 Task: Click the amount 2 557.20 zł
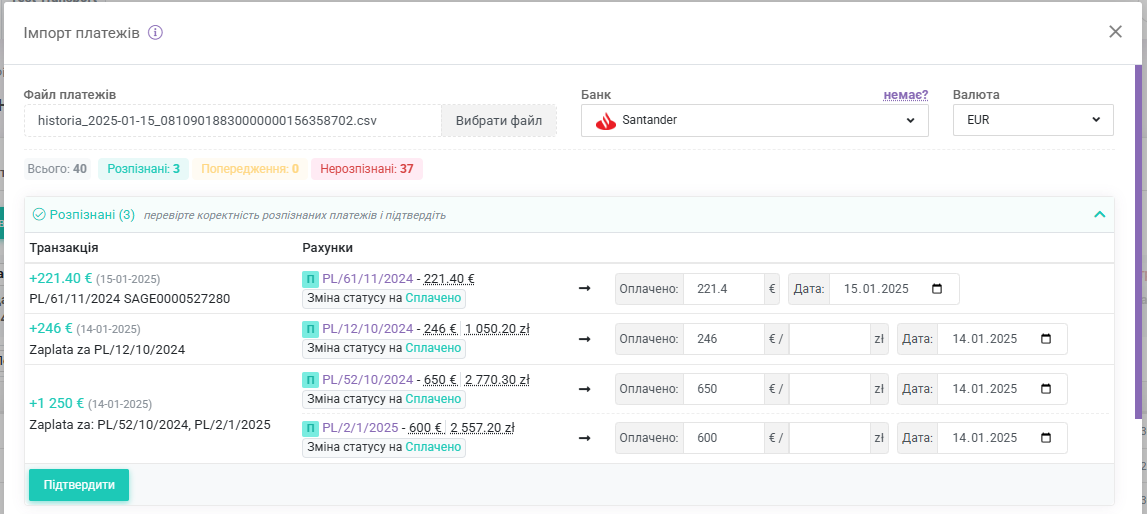[481, 428]
